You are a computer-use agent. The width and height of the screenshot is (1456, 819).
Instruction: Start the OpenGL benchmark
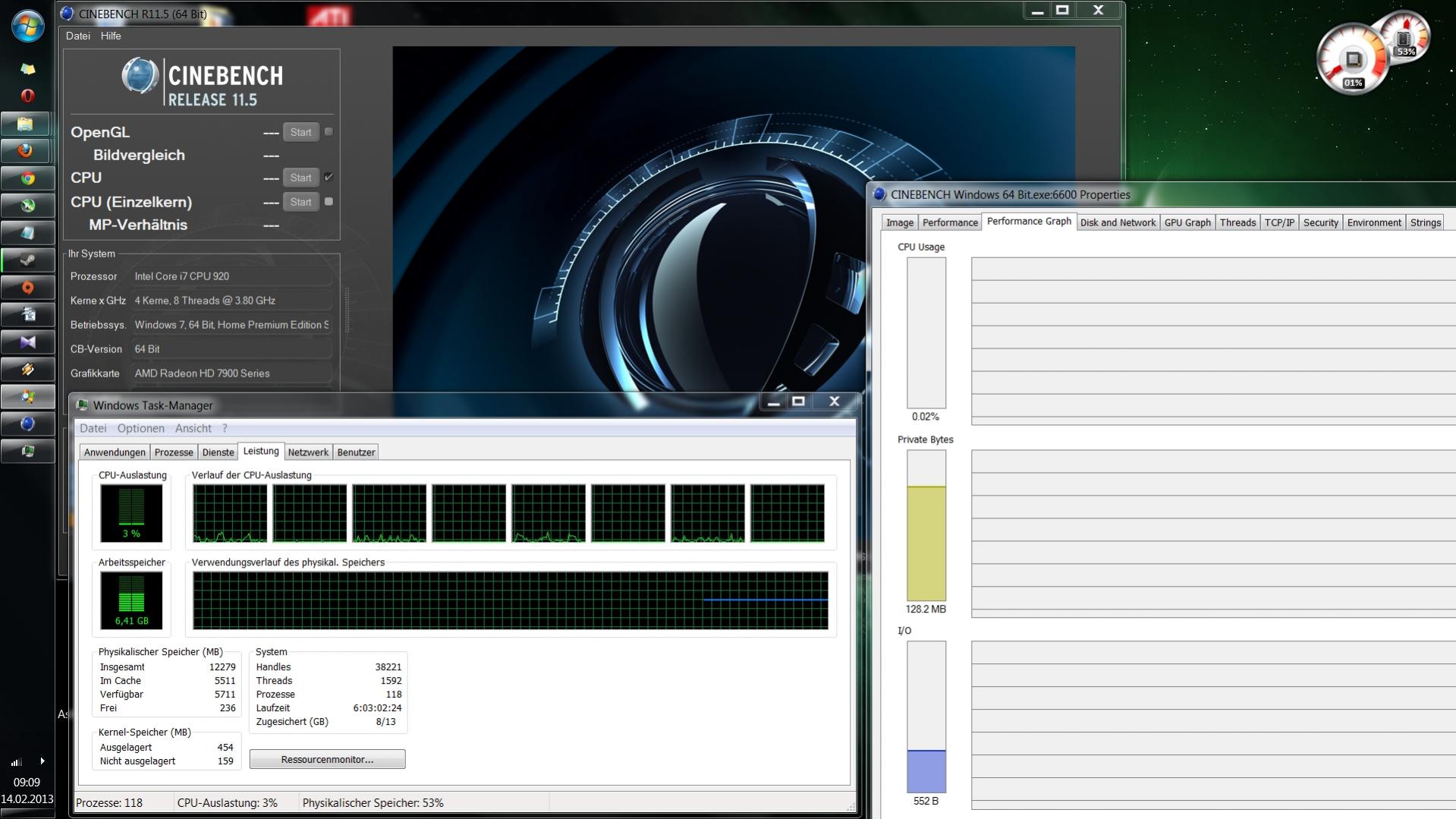click(x=300, y=132)
